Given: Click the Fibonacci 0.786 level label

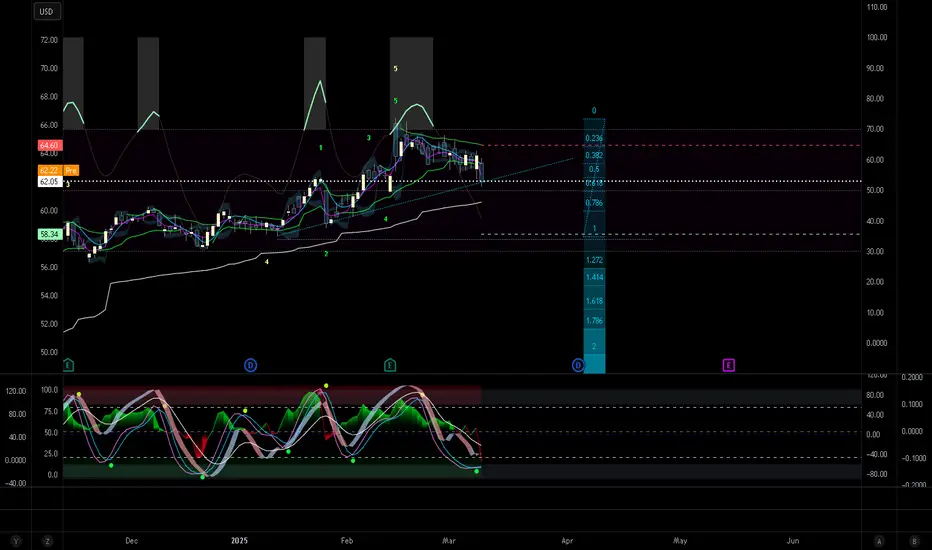Looking at the screenshot, I should (x=594, y=203).
